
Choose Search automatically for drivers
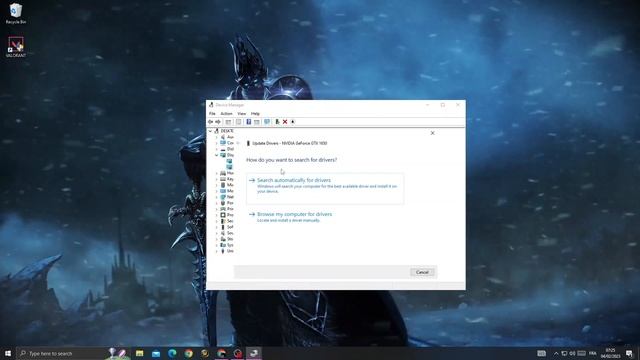click(x=325, y=188)
